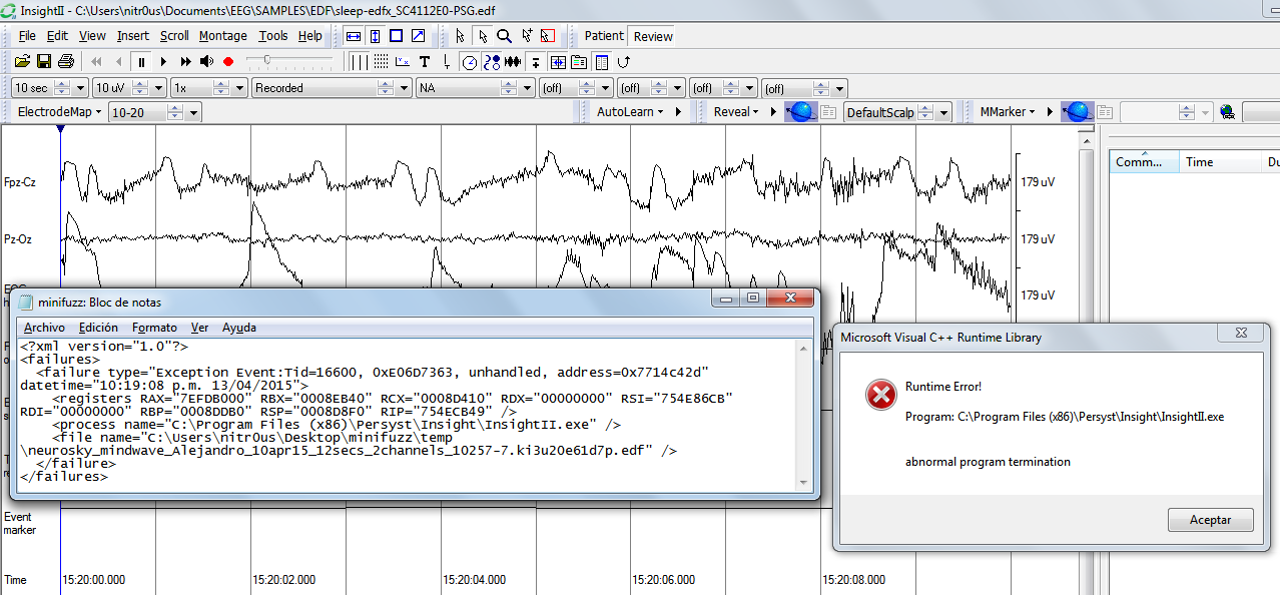Open the Insert menu
This screenshot has height=595, width=1280.
pyautogui.click(x=133, y=36)
